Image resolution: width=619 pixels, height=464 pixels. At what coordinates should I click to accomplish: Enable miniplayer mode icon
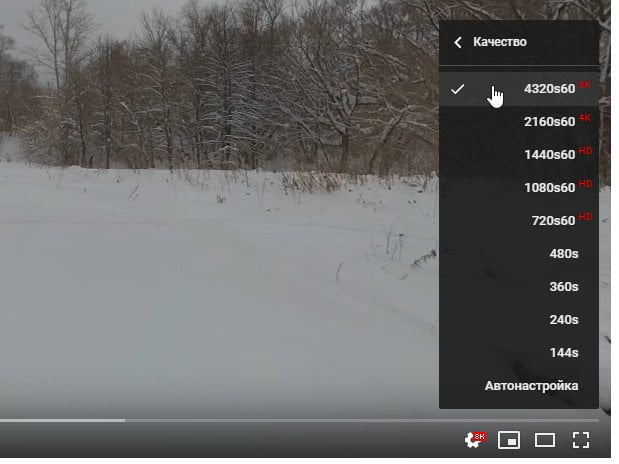(508, 440)
